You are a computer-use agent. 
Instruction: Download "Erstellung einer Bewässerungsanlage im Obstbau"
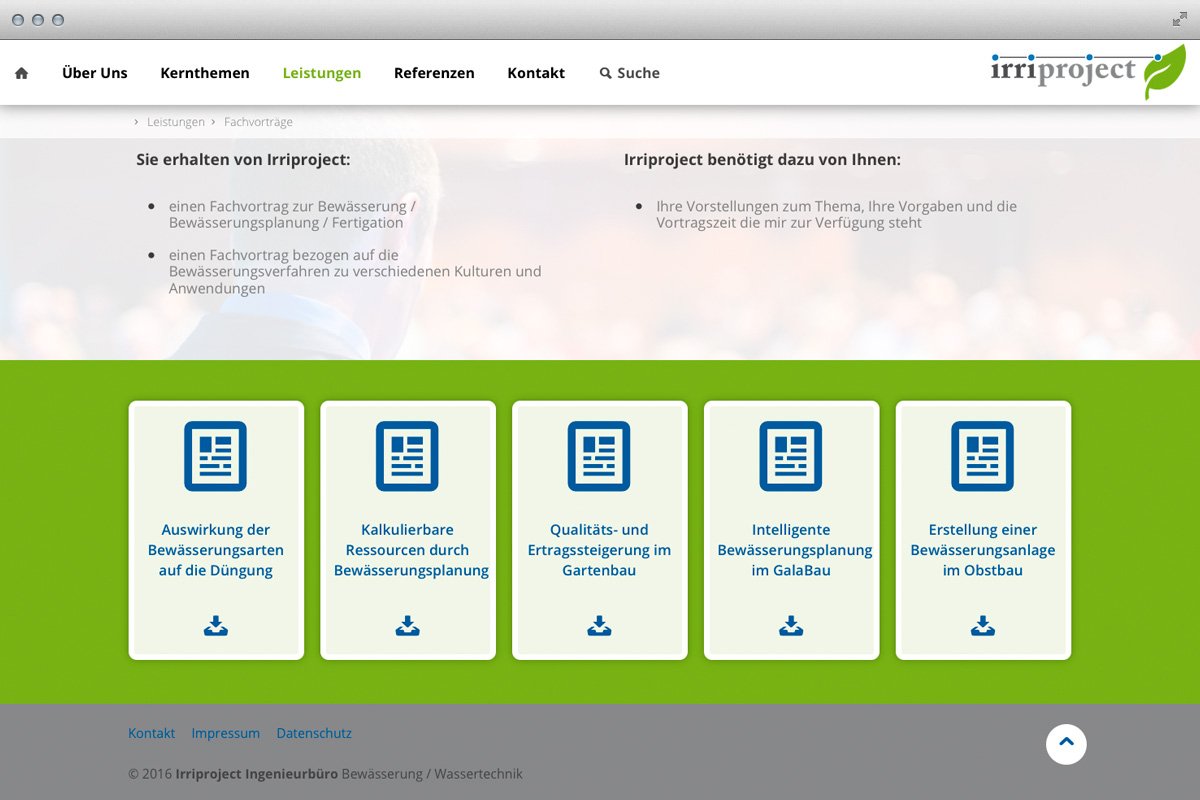[x=983, y=625]
